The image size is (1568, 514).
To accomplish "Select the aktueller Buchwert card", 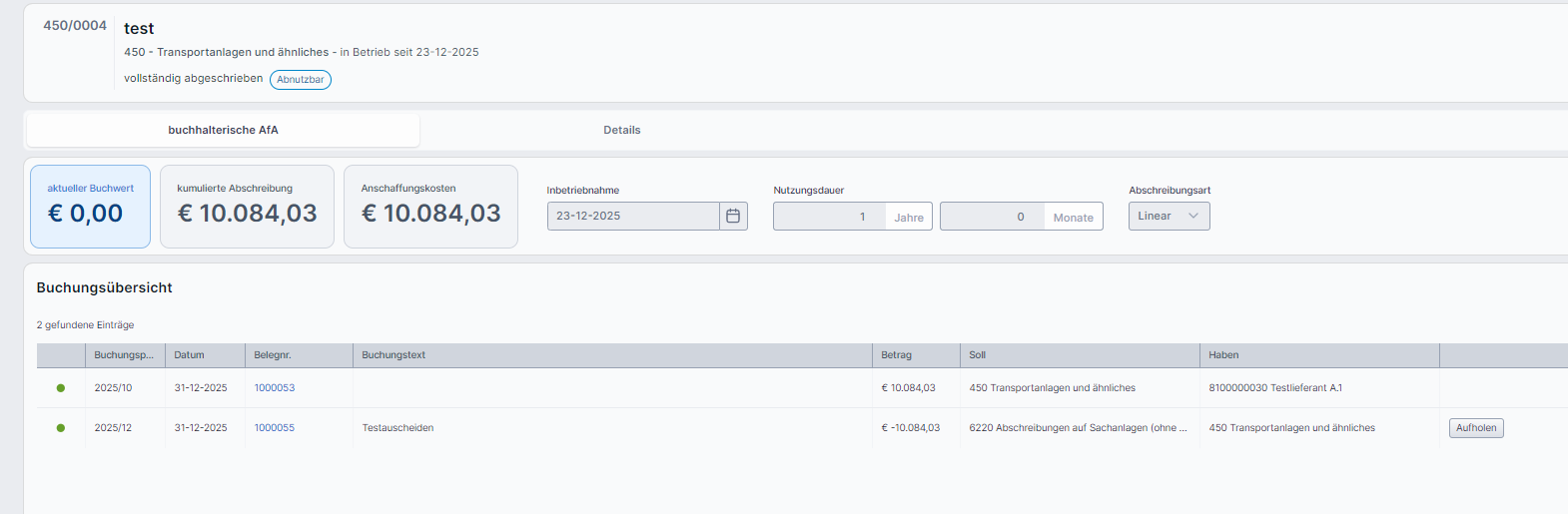I will pyautogui.click(x=90, y=207).
